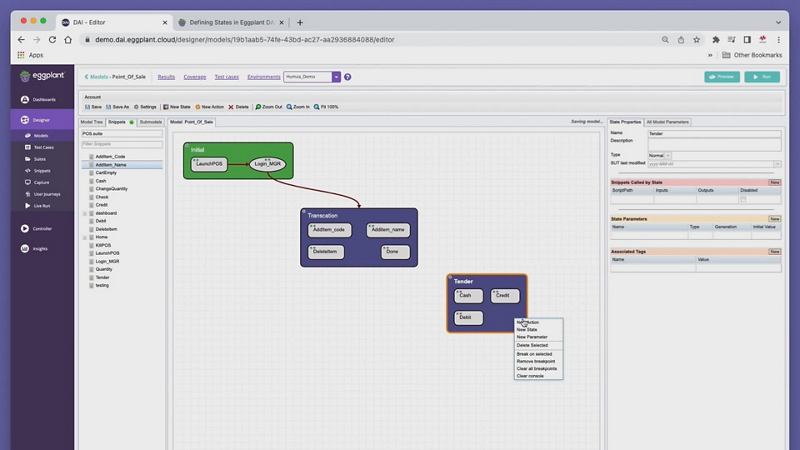Image resolution: width=800 pixels, height=450 pixels.
Task: Go back via the Models breadcrumb link
Action: (96, 77)
